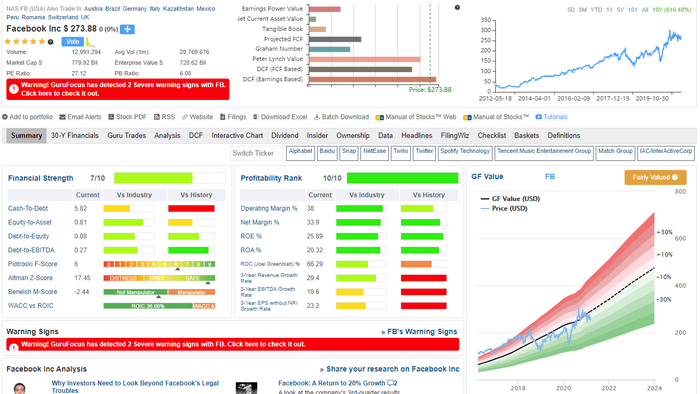Click the Email Alerts envelope icon
Viewport: 700px width, 394px height.
(62, 117)
